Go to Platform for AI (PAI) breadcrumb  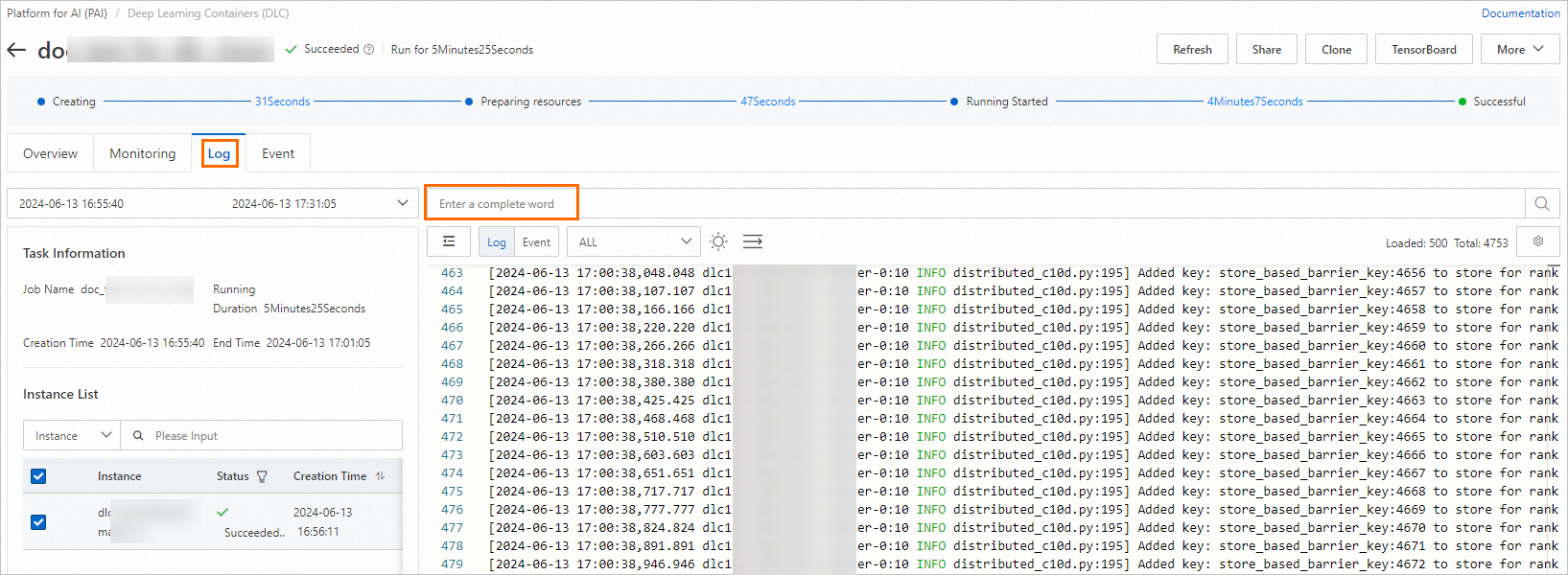57,13
